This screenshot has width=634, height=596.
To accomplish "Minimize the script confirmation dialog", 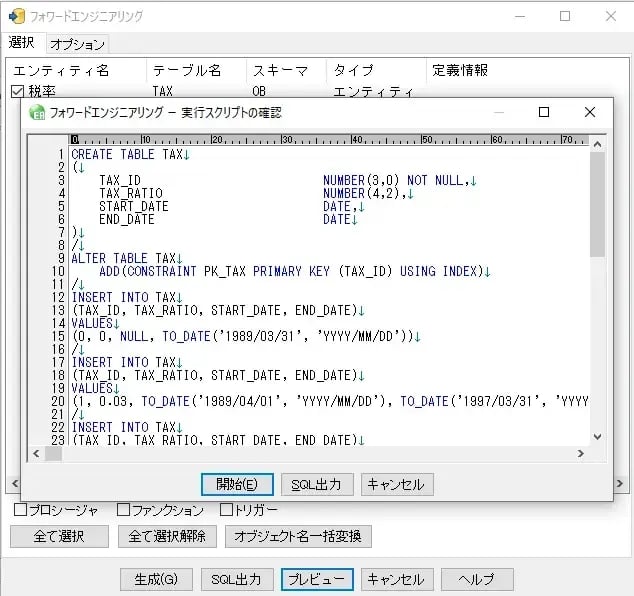I will pos(498,112).
